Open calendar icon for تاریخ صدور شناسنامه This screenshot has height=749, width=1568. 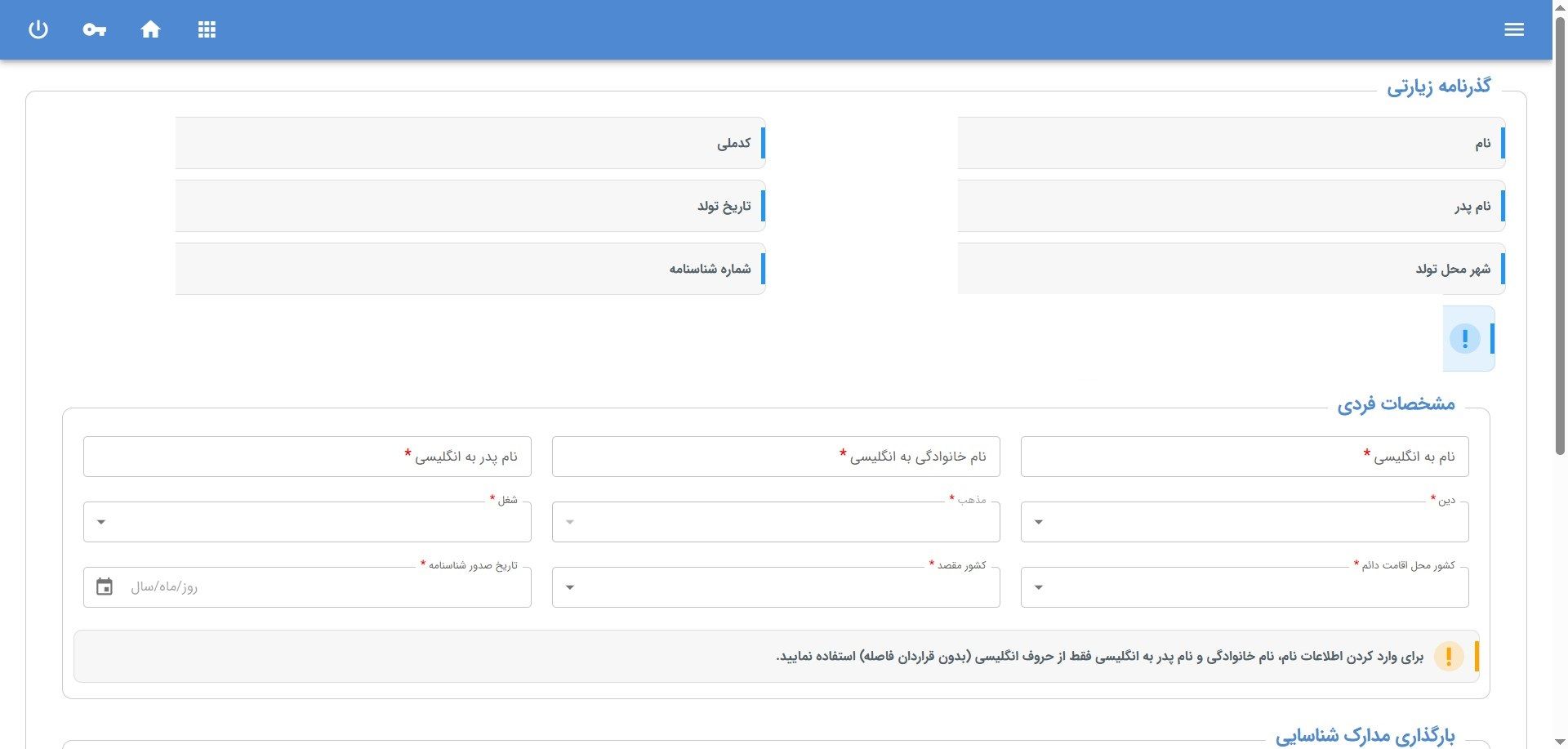pos(105,586)
